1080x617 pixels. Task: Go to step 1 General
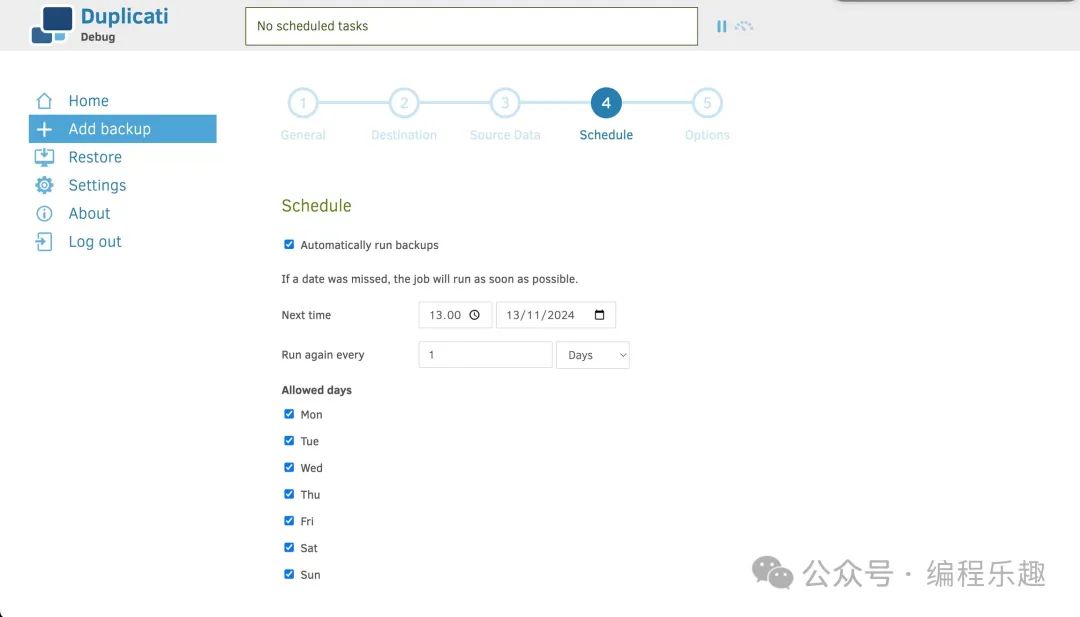(303, 103)
